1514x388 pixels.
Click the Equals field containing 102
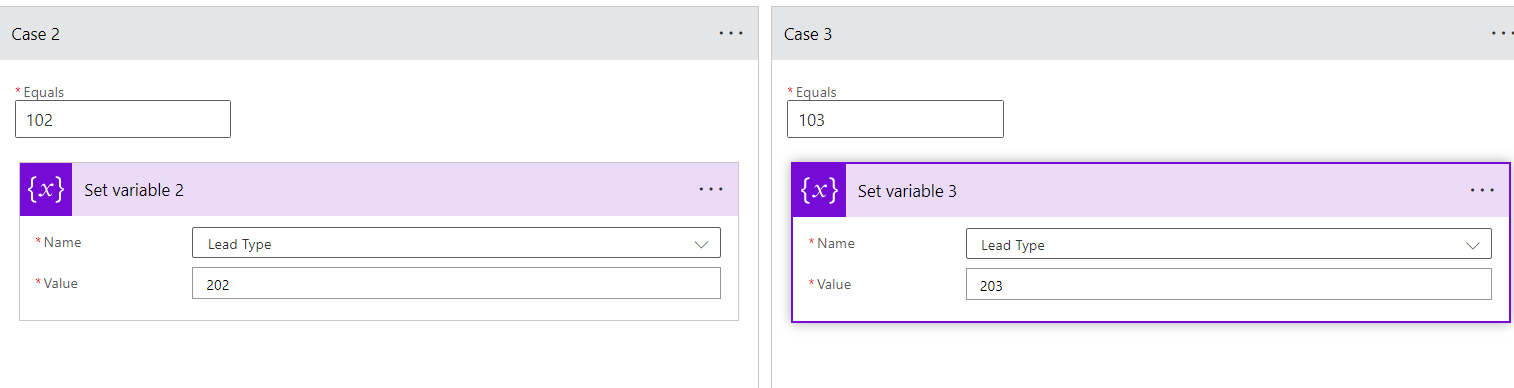click(123, 119)
